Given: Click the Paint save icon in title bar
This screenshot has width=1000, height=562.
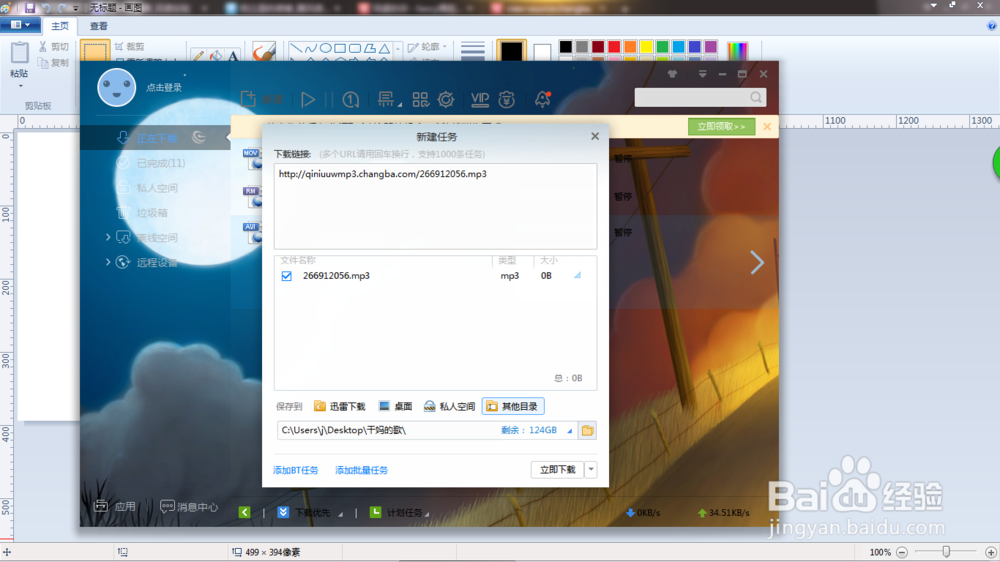Looking at the screenshot, I should pyautogui.click(x=29, y=8).
